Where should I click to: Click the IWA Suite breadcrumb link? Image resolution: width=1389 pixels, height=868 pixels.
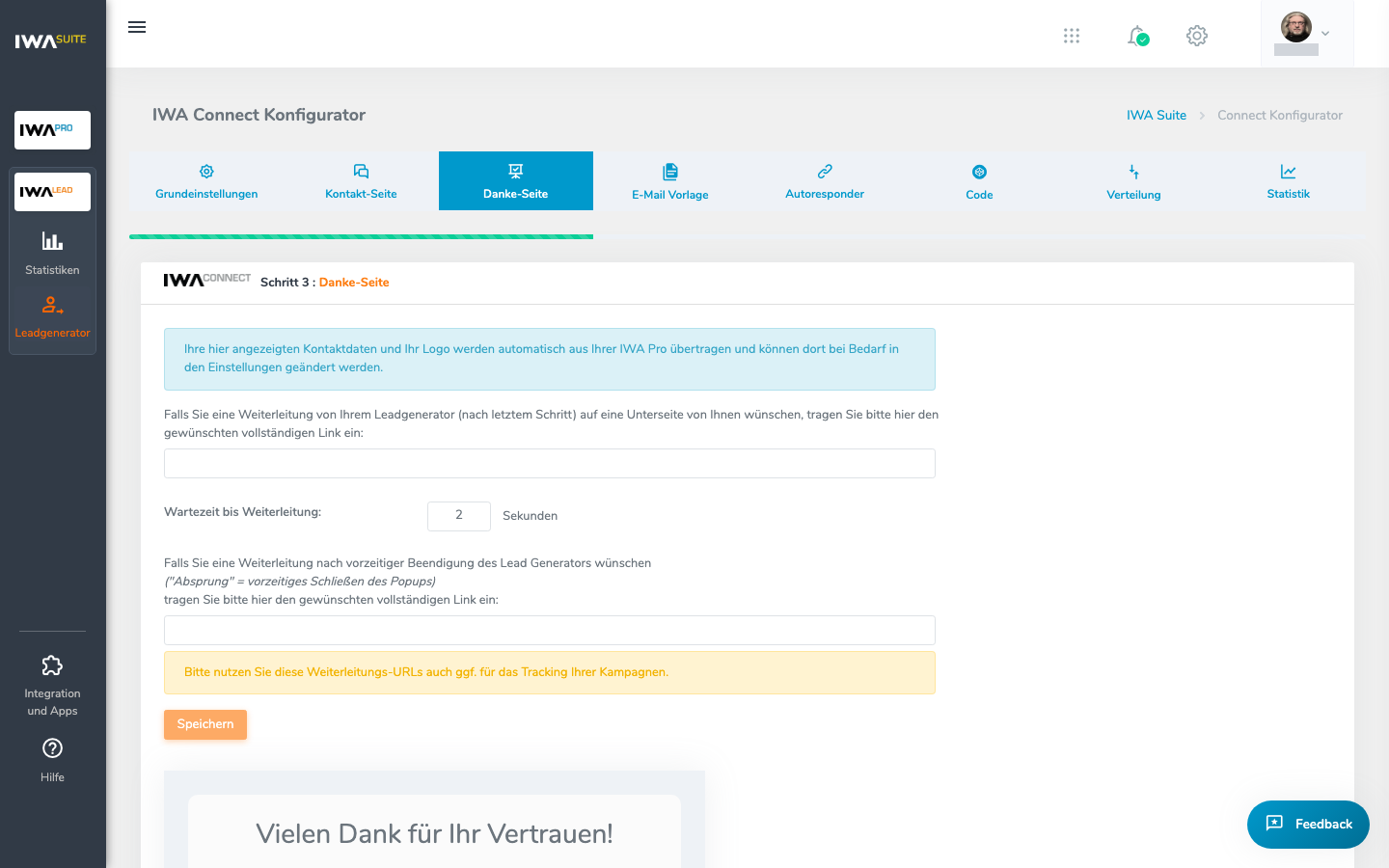tap(1157, 115)
